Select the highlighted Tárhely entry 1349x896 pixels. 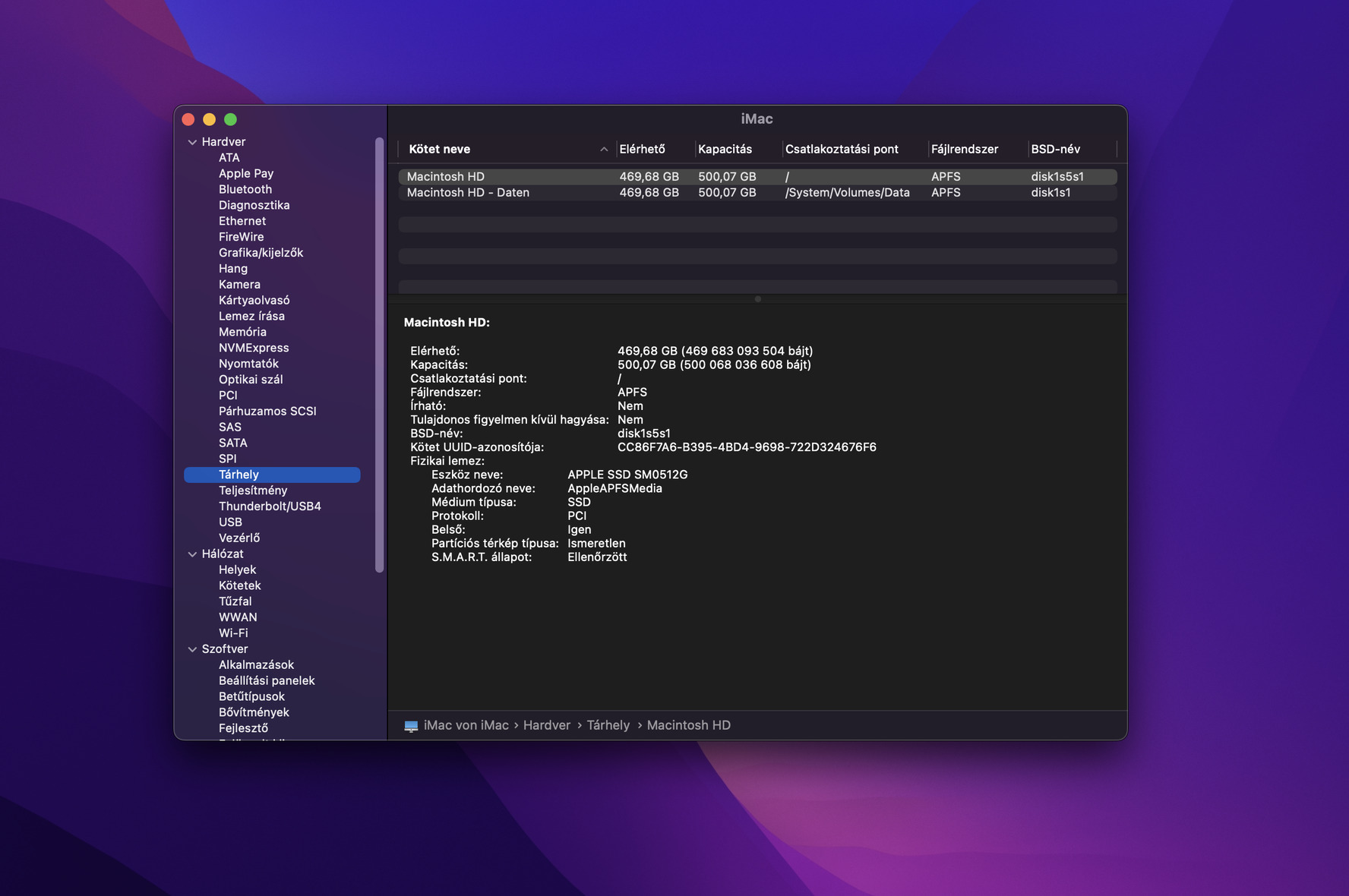pos(272,475)
